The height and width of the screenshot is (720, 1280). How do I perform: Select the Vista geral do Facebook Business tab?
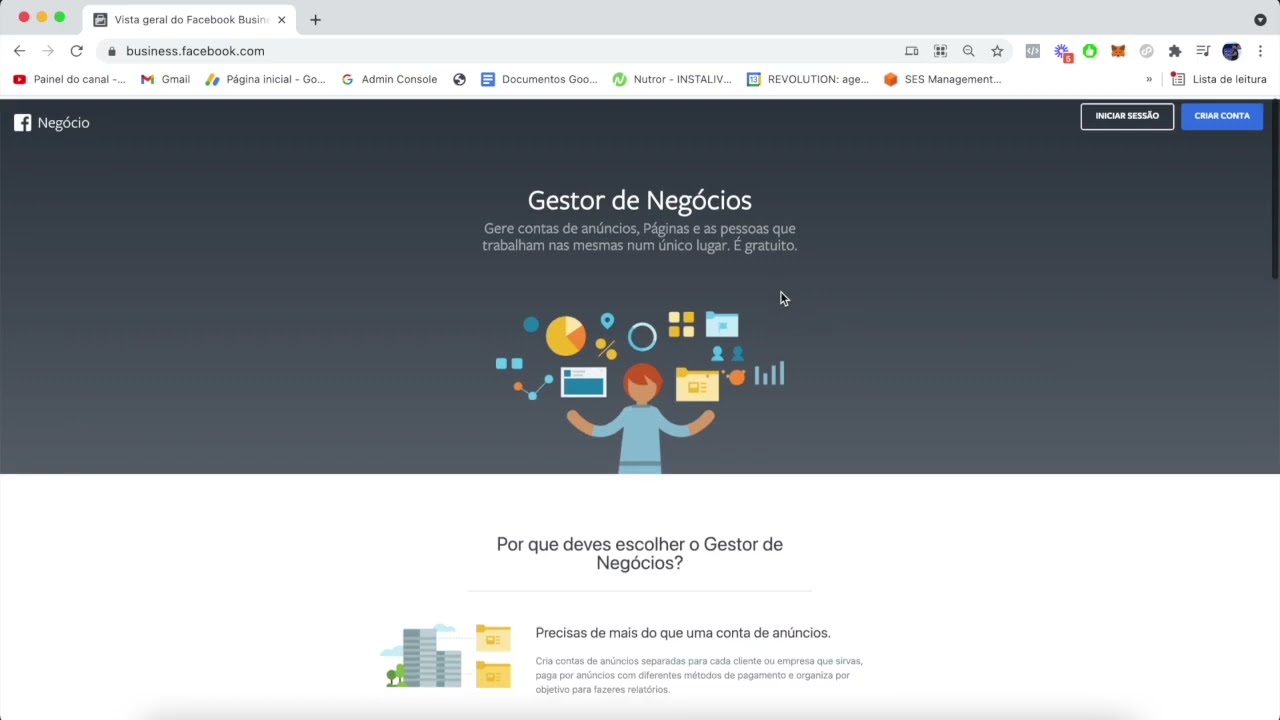tap(190, 20)
